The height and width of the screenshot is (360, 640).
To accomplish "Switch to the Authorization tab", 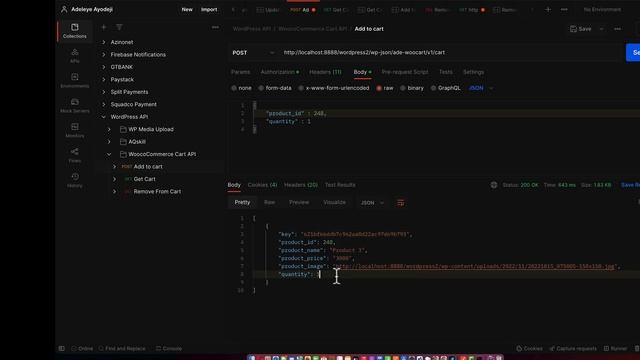I will pyautogui.click(x=280, y=72).
